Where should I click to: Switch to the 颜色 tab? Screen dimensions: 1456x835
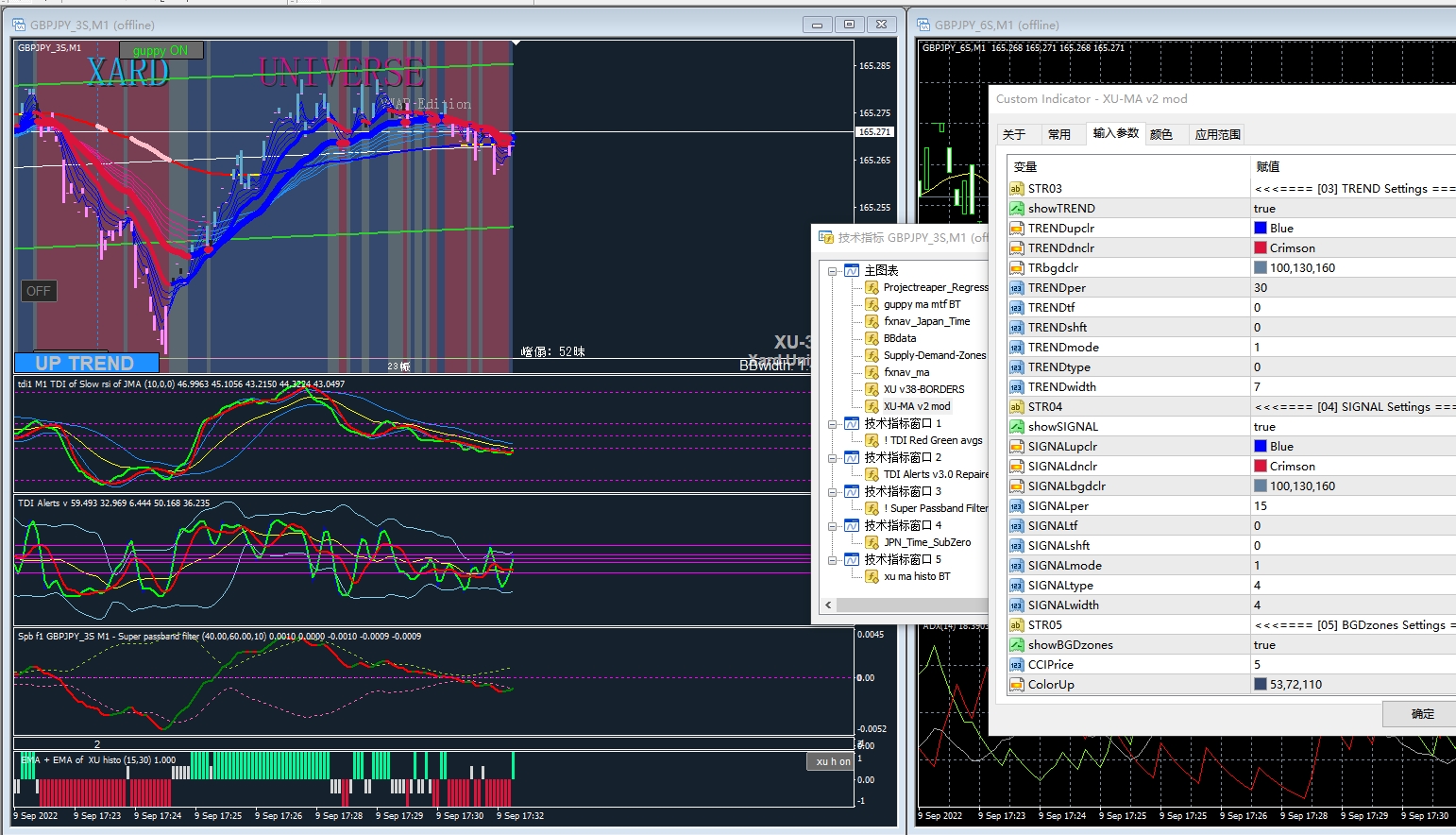click(x=1161, y=135)
